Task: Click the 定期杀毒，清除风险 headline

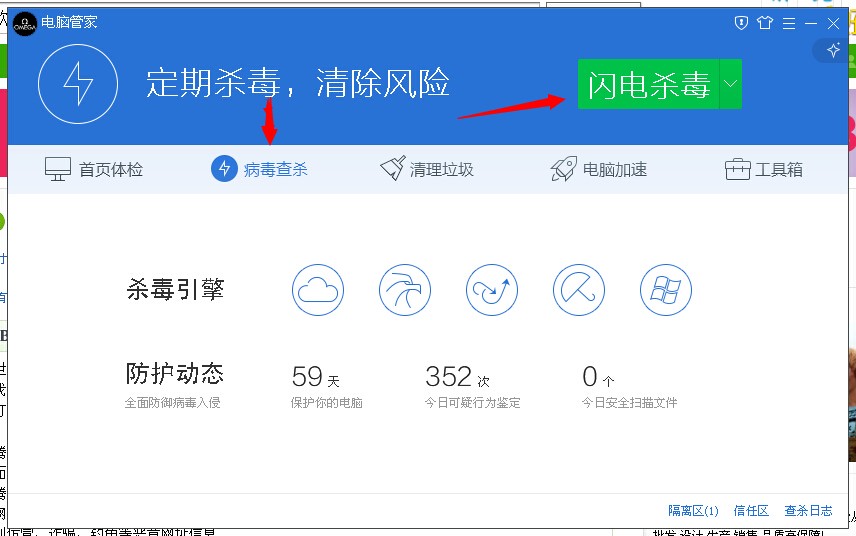Action: pos(298,84)
